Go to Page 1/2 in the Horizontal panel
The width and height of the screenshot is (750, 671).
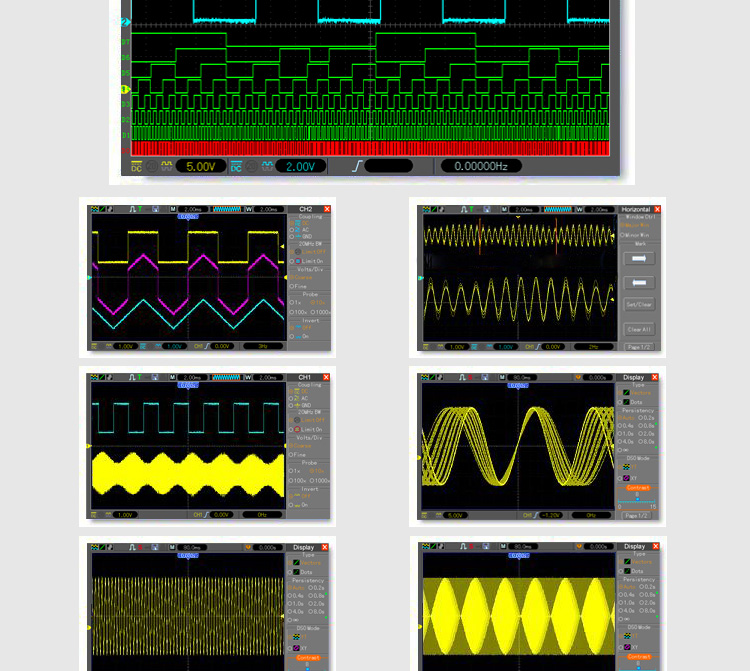coord(639,346)
